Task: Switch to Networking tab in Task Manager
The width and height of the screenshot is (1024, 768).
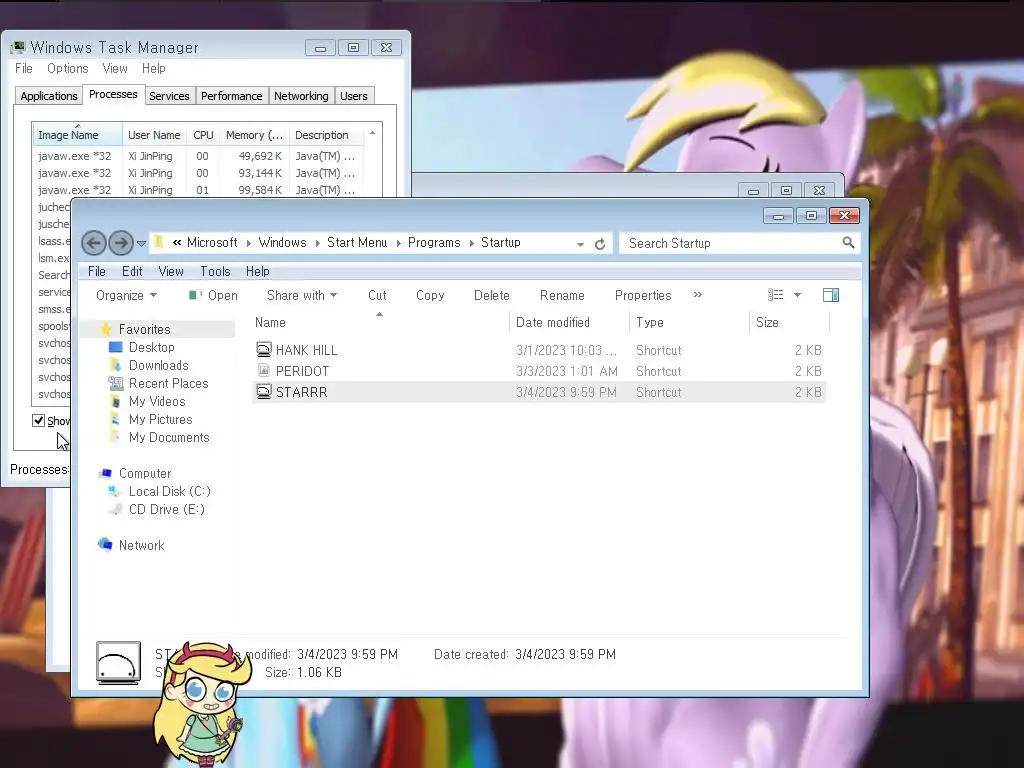Action: (301, 96)
